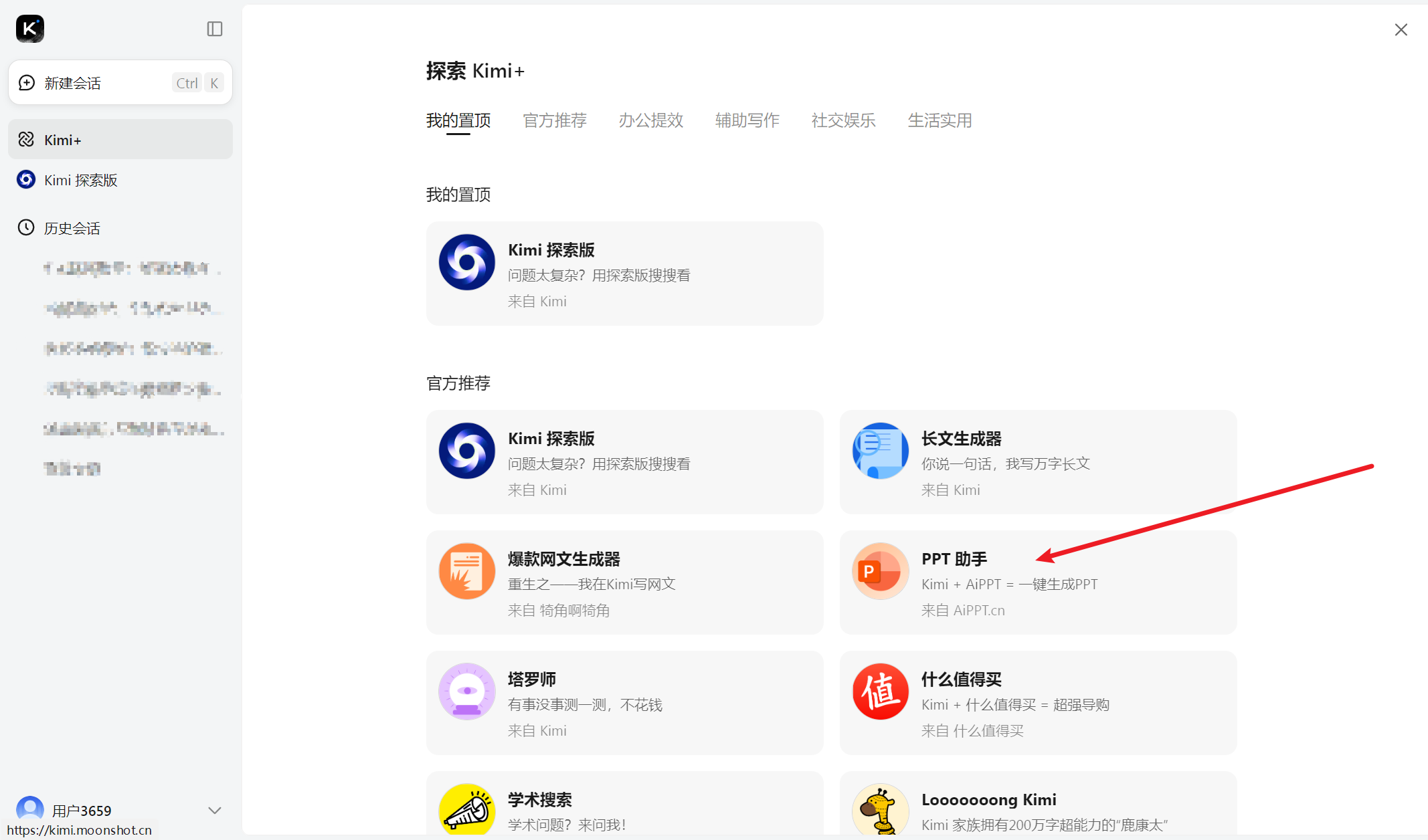Open Kimi 探索版 from sidebar
Screen dimensions: 1428x840
80,180
